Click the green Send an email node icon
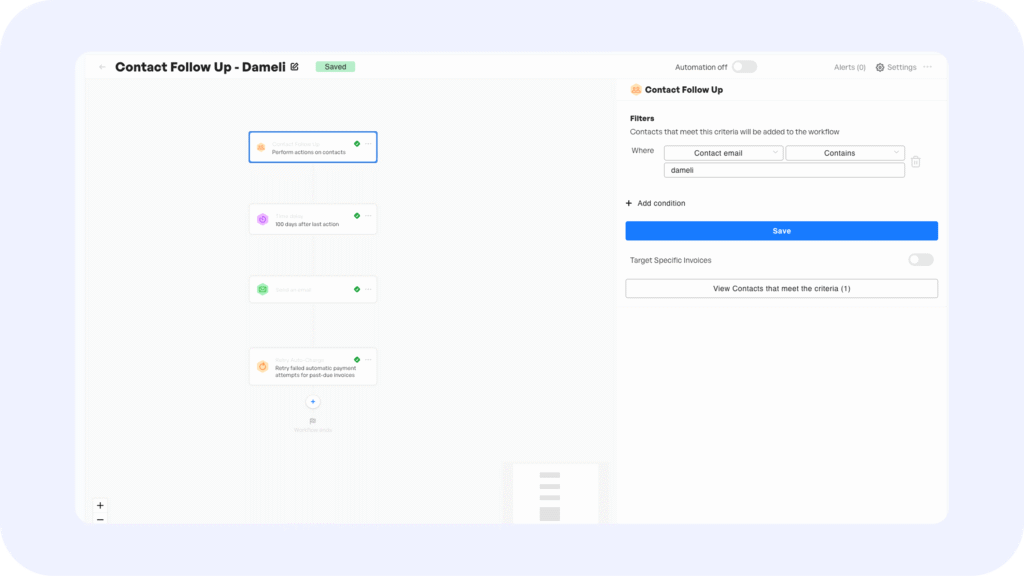 tap(262, 289)
